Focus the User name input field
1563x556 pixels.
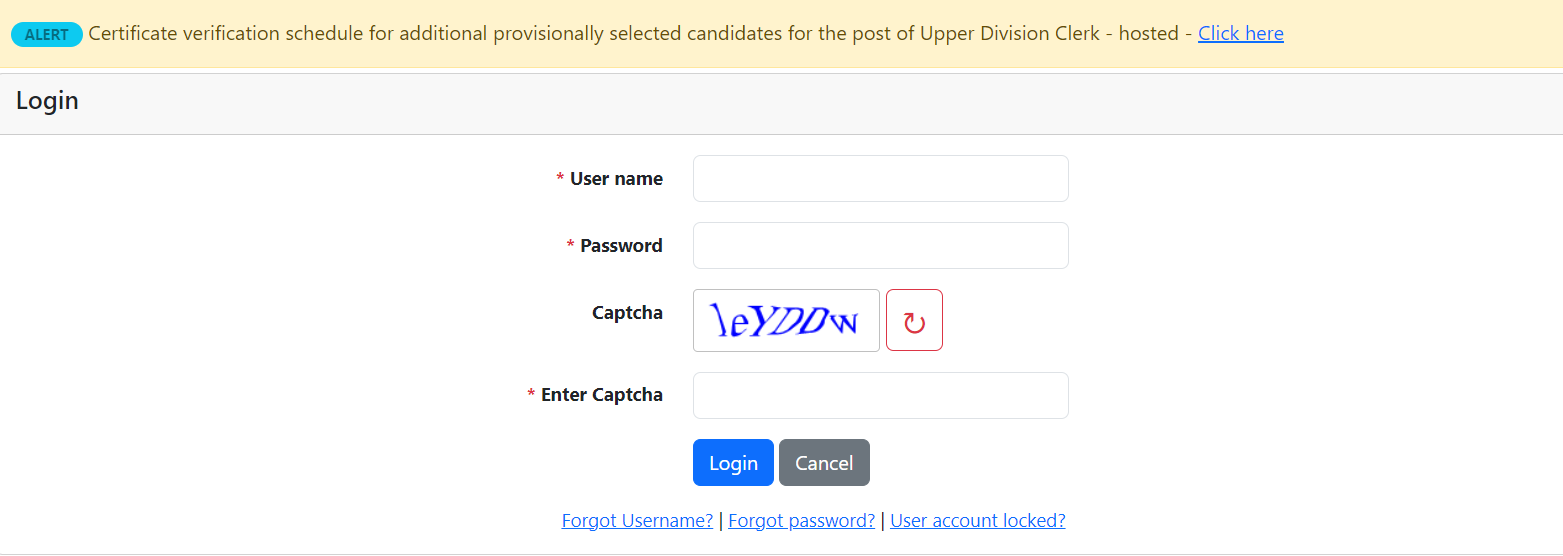coord(880,178)
